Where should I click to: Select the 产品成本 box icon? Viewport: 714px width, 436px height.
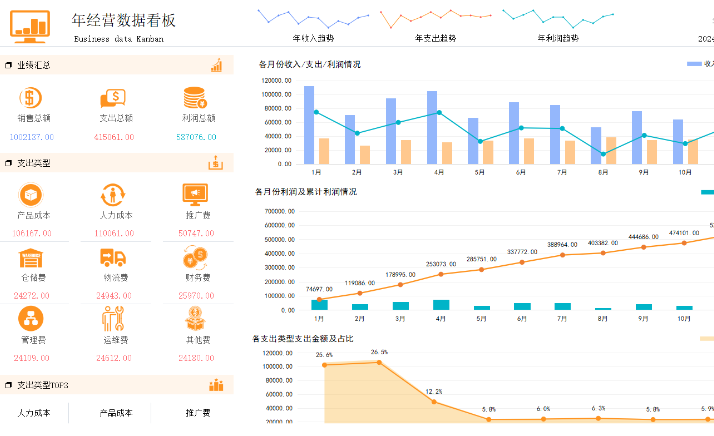pos(31,194)
